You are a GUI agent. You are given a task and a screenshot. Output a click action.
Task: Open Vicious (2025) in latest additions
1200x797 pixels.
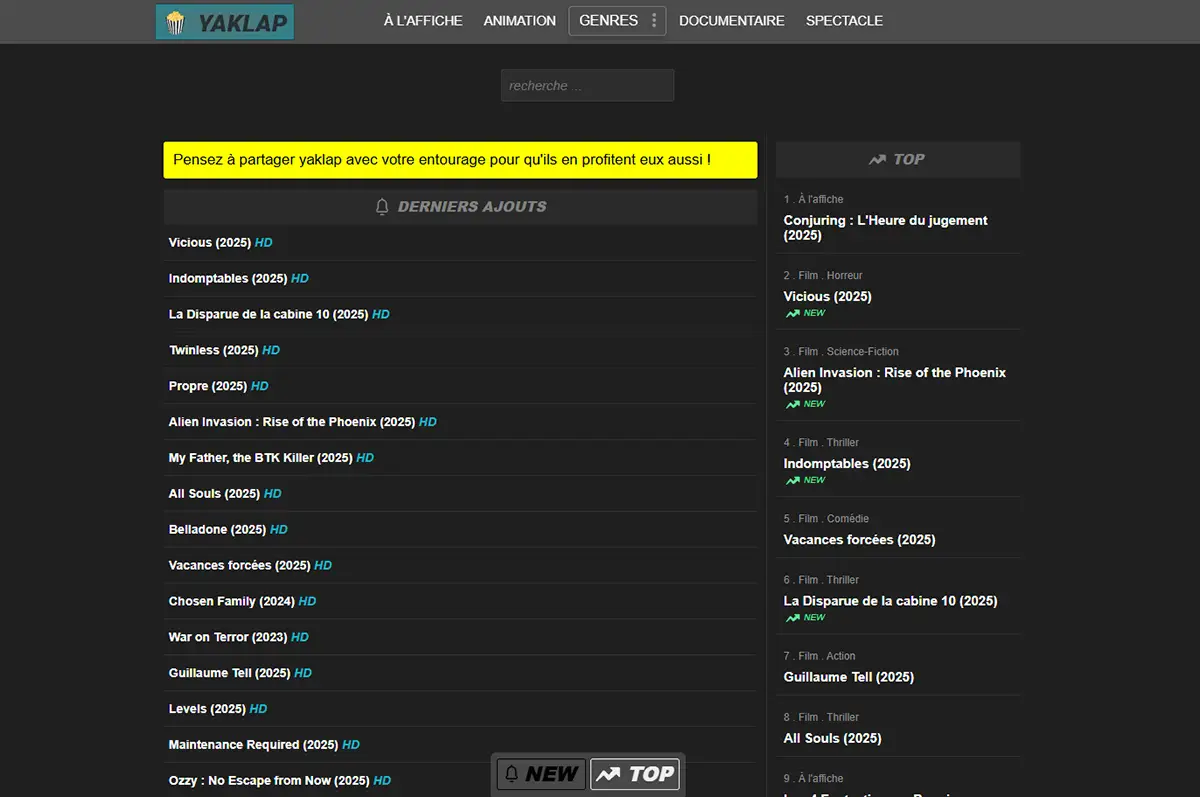pos(210,243)
